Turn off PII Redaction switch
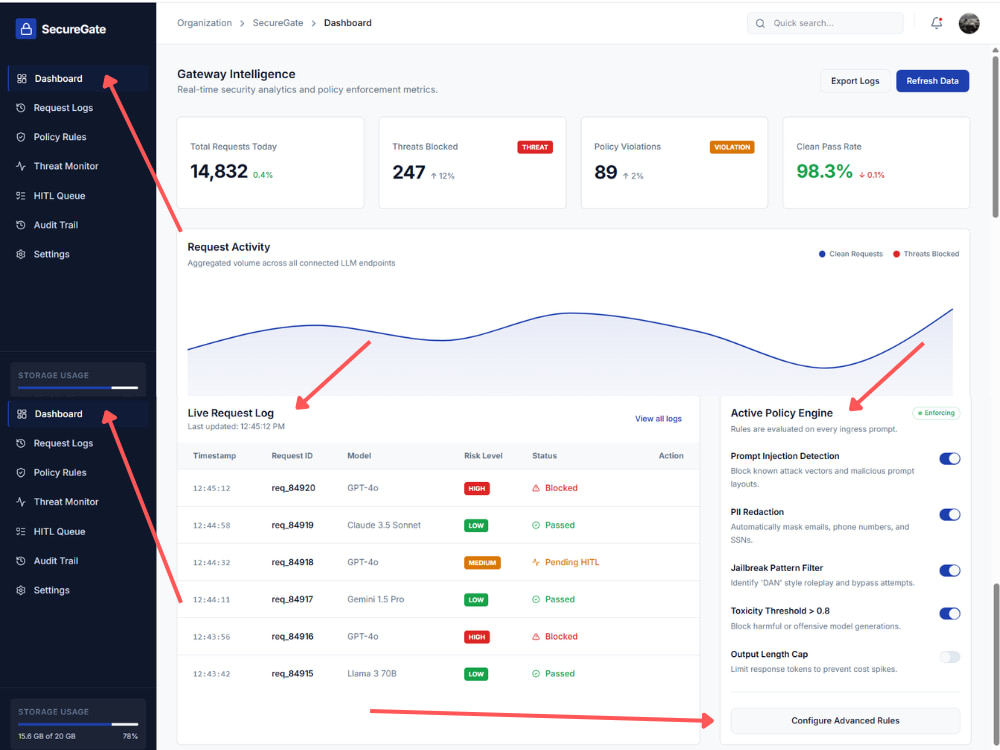 click(950, 515)
